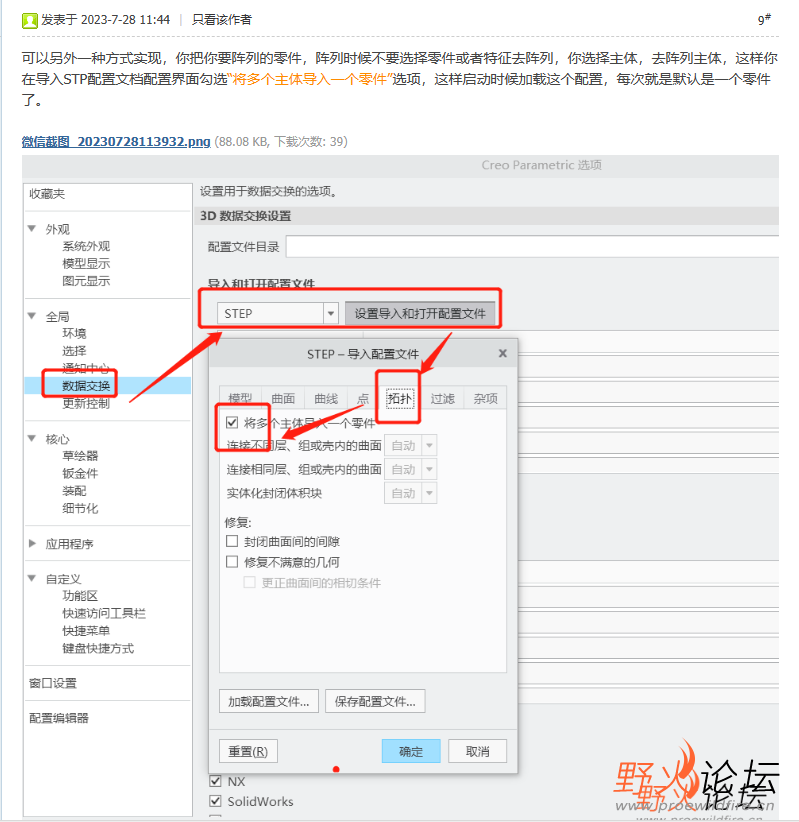
Task: Select 环境 under 全局
Action: click(74, 333)
